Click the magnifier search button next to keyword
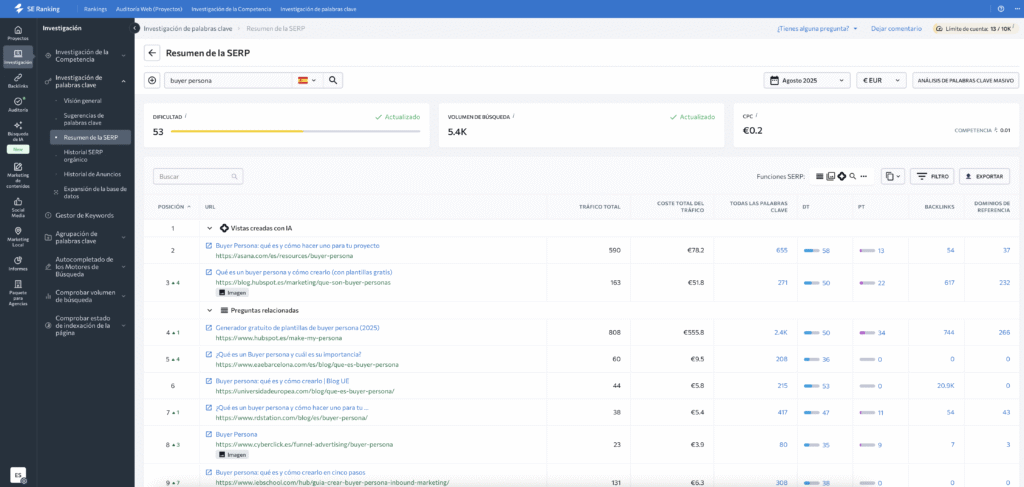Image resolution: width=1024 pixels, height=487 pixels. coord(333,80)
